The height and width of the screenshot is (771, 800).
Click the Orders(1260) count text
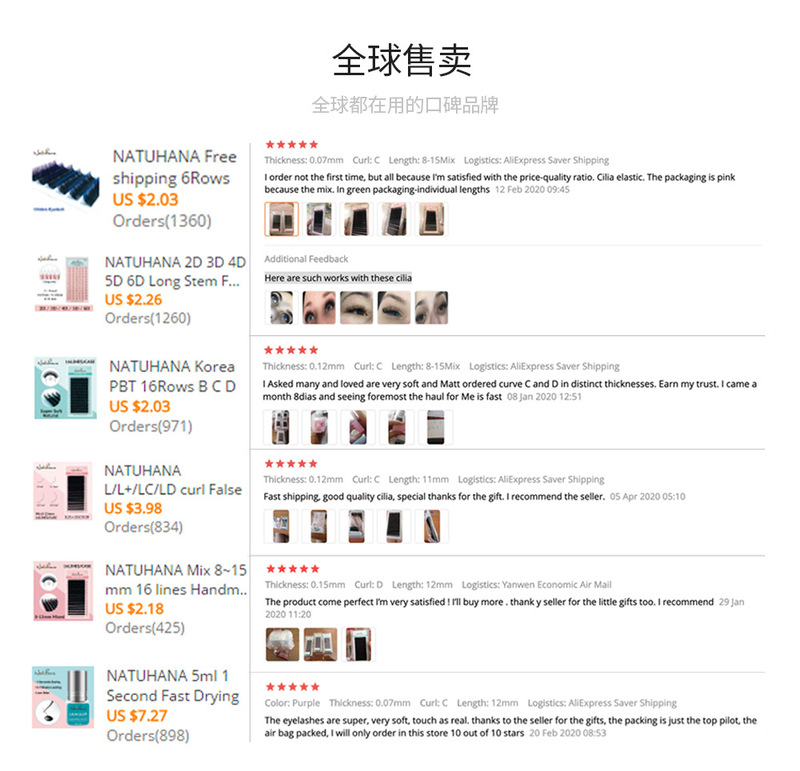click(x=148, y=318)
